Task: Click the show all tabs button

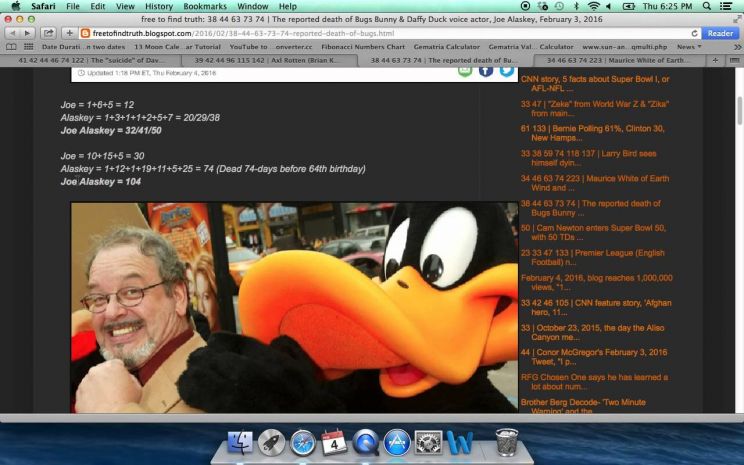Action: pyautogui.click(x=734, y=60)
